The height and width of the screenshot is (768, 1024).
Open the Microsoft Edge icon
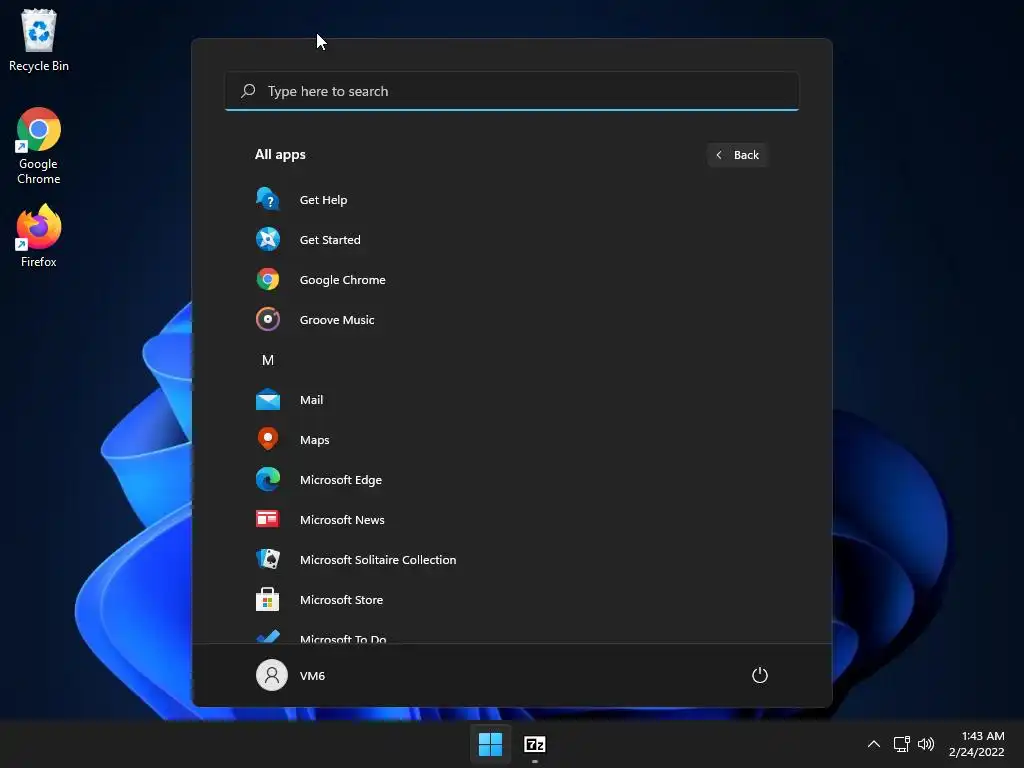[268, 479]
